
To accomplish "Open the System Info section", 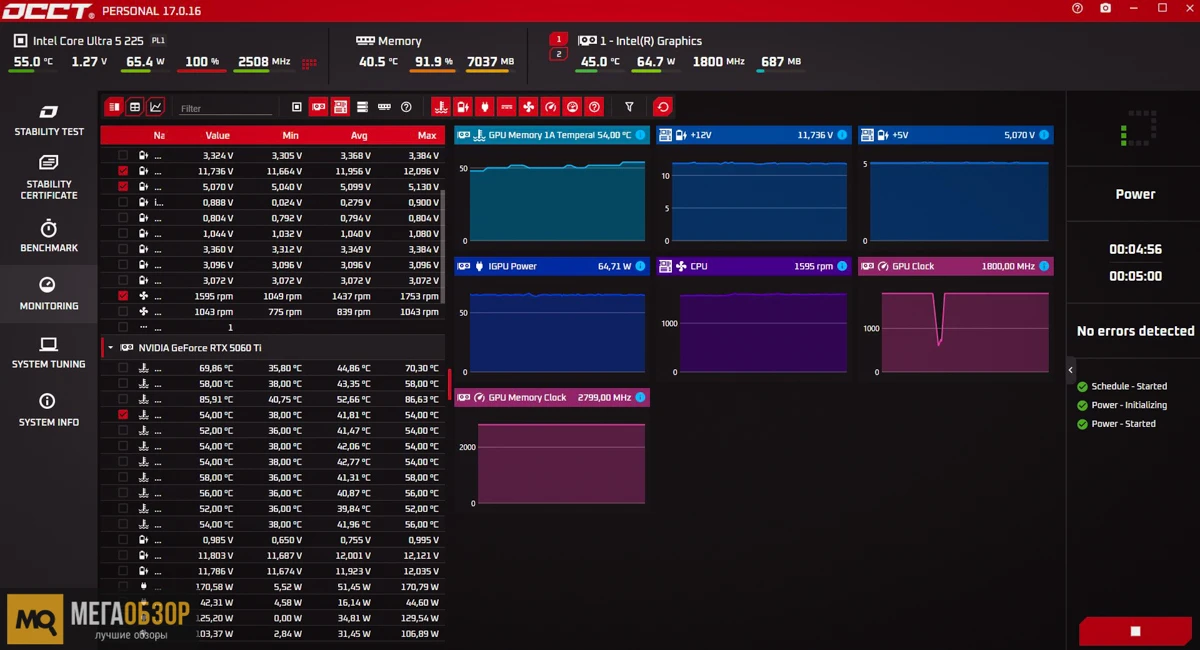I will [x=49, y=410].
